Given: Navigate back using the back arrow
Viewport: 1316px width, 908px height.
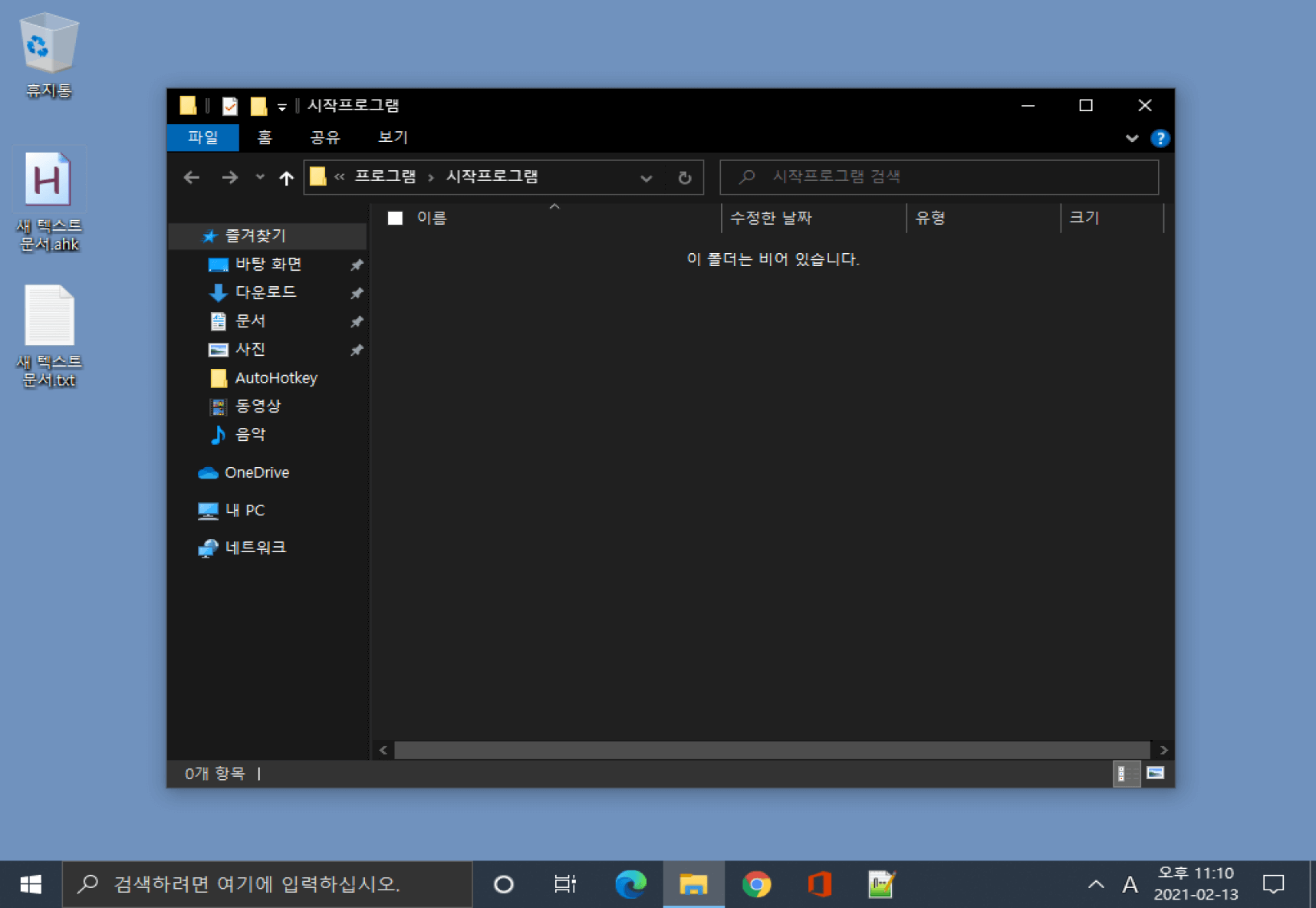Looking at the screenshot, I should pyautogui.click(x=191, y=177).
